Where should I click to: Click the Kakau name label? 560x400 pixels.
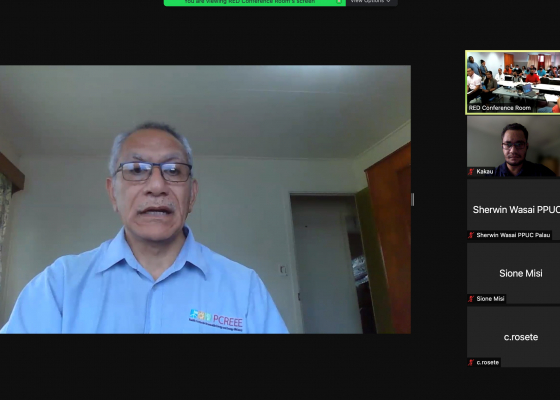(485, 172)
